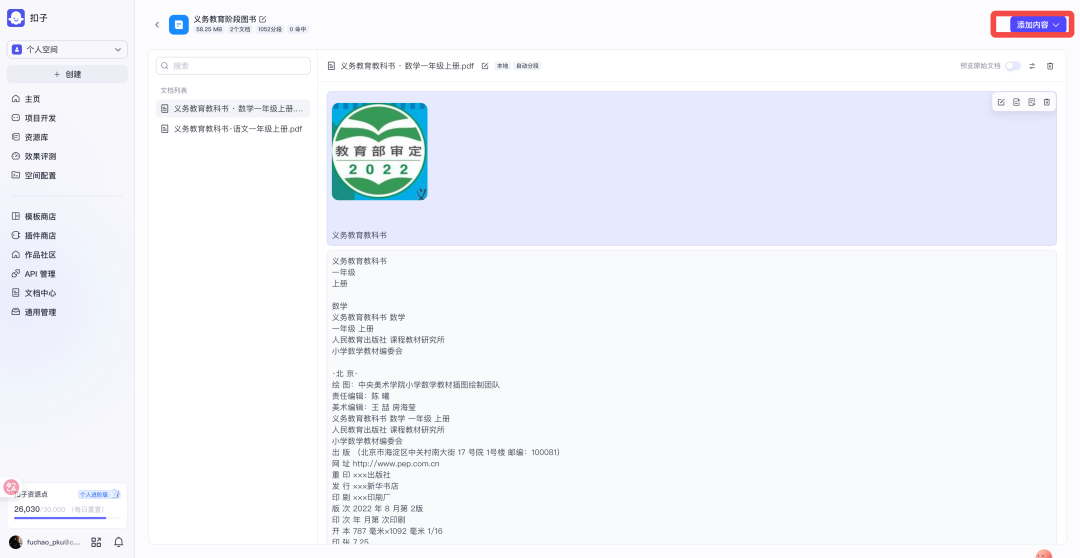Delete the document using the header trash icon
The image size is (1080, 558).
pyautogui.click(x=1050, y=66)
